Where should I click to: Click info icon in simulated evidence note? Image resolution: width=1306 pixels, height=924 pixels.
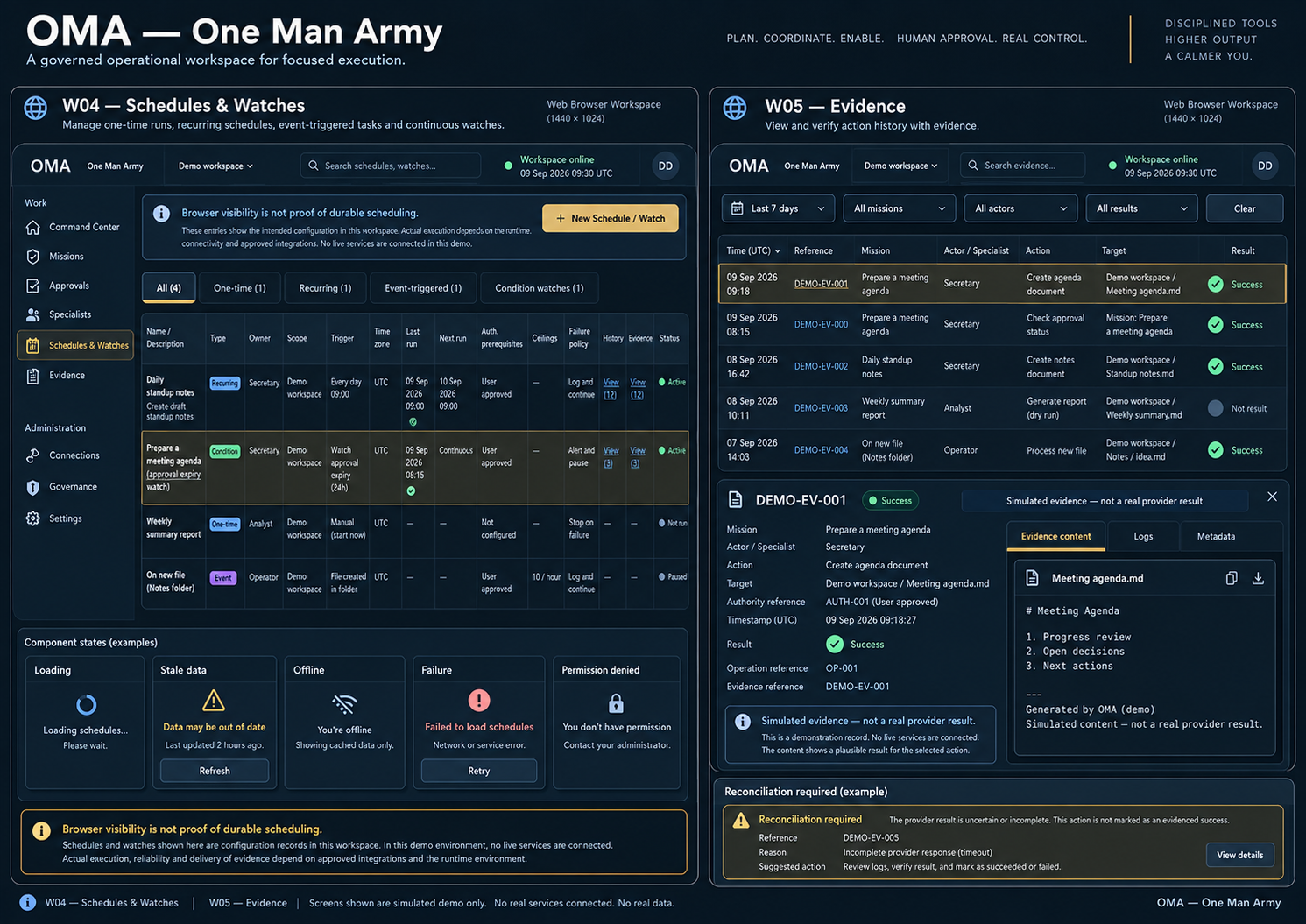click(743, 722)
